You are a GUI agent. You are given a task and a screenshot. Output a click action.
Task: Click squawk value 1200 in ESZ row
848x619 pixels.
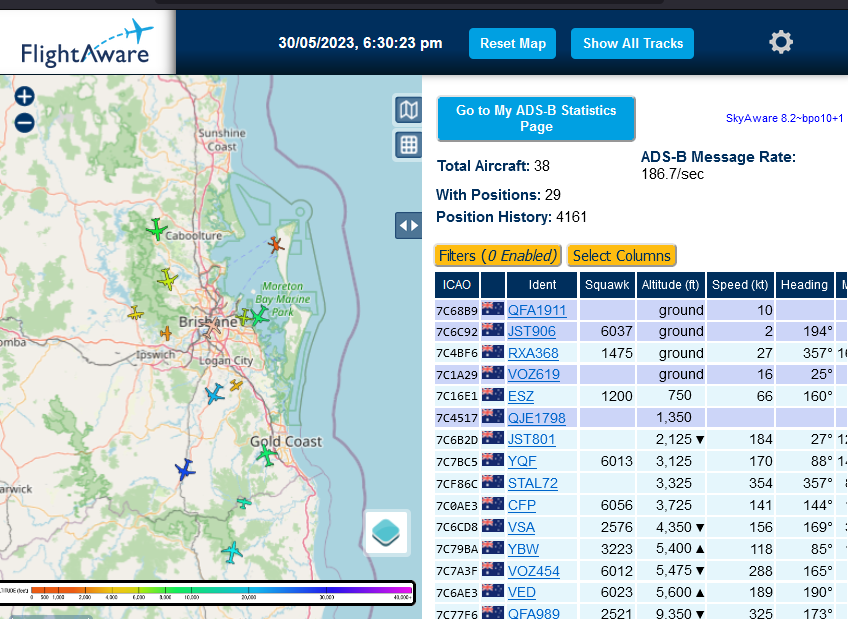[617, 396]
